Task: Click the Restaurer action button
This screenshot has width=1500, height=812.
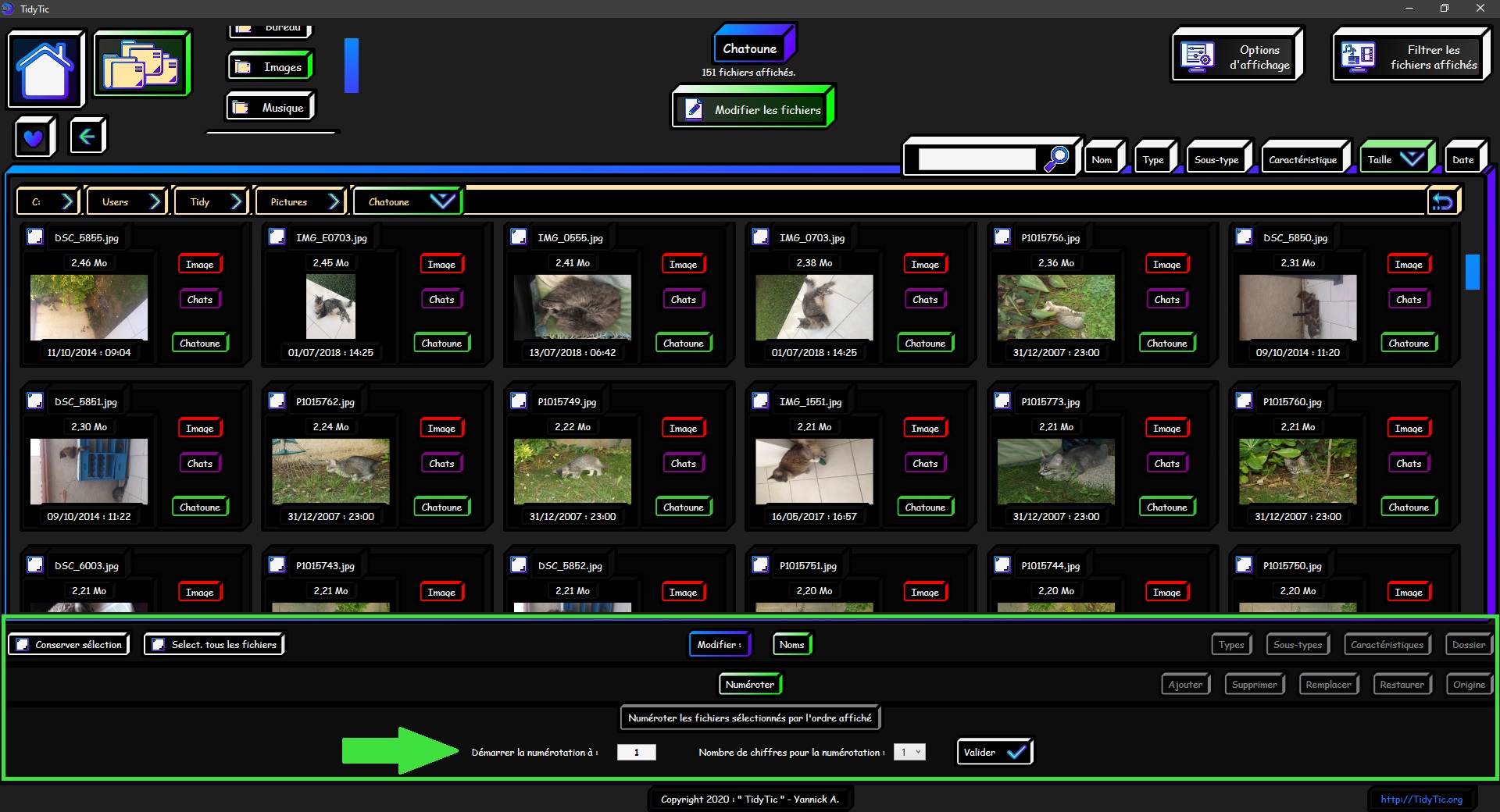Action: 1402,684
